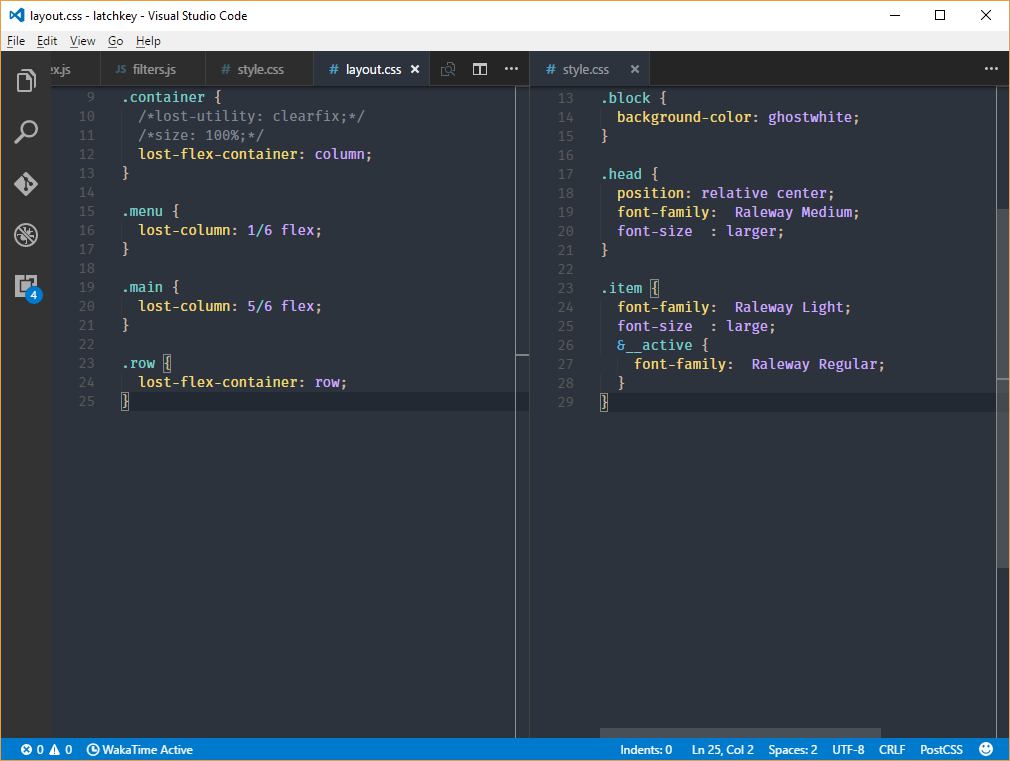Open the Go menu

click(115, 41)
